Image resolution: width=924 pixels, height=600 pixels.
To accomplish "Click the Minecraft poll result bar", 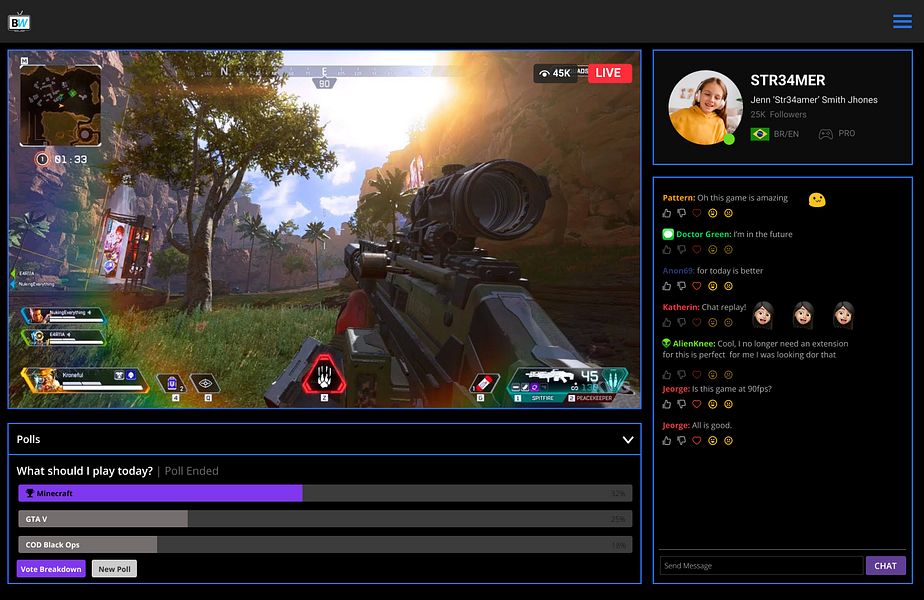I will point(160,493).
